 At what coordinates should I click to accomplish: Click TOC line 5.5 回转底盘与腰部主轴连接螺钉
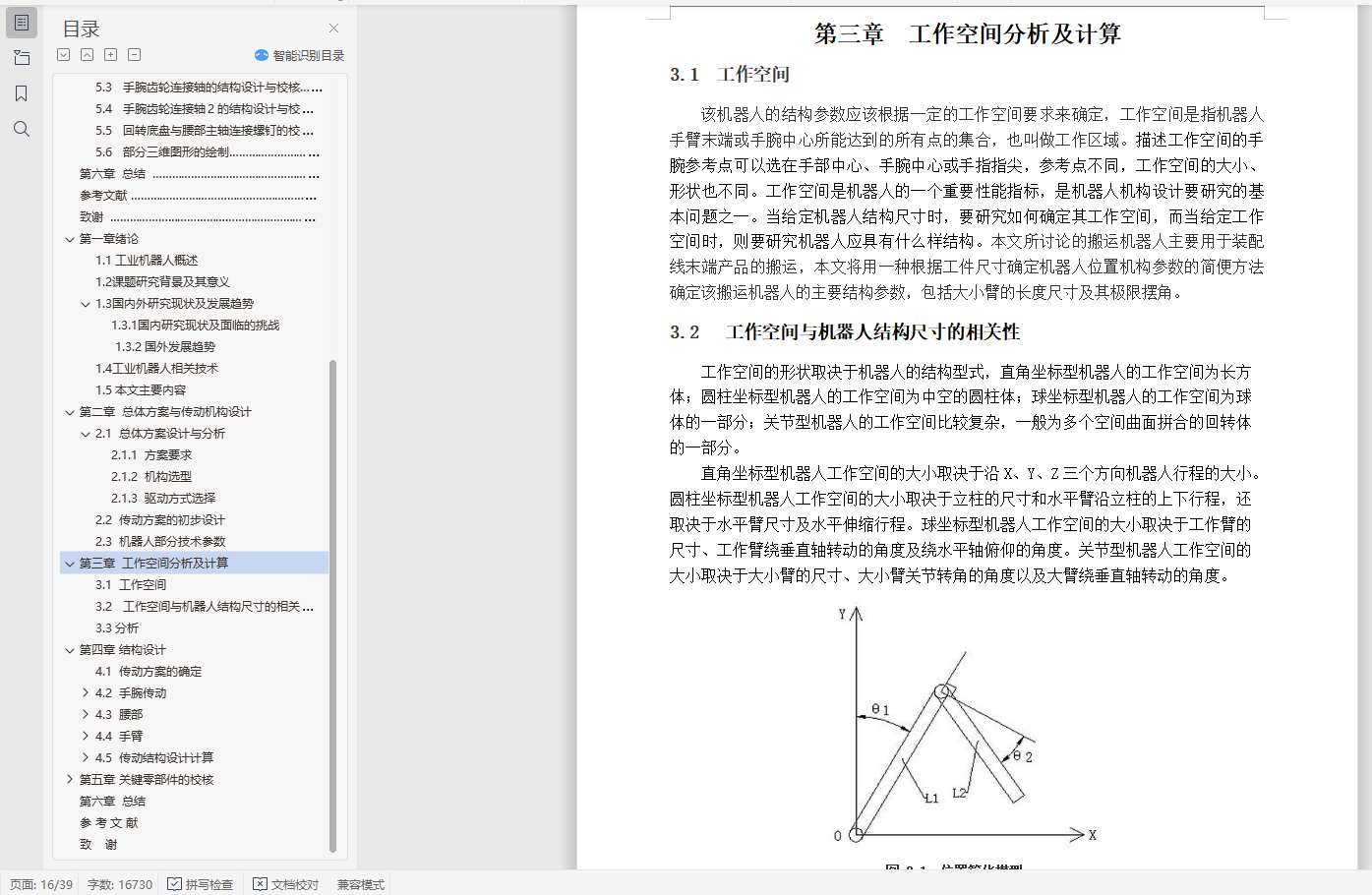pos(205,131)
